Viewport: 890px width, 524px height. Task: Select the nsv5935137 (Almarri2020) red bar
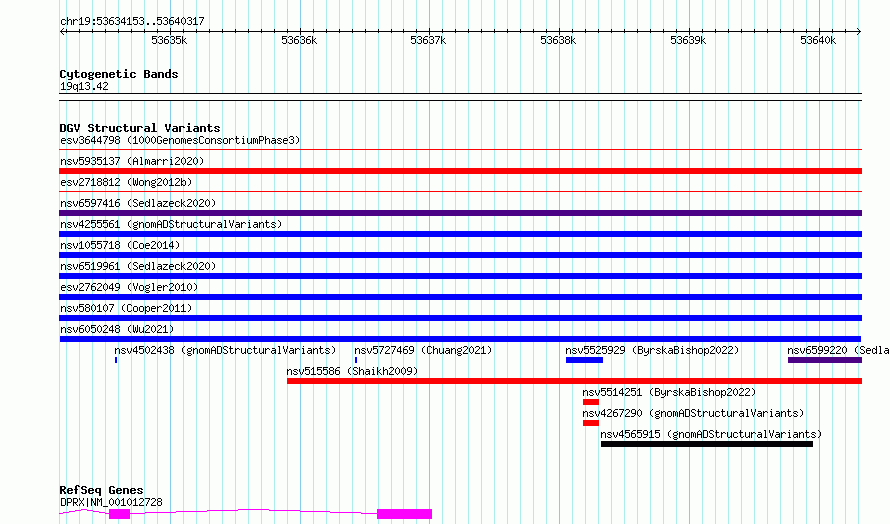click(x=460, y=171)
